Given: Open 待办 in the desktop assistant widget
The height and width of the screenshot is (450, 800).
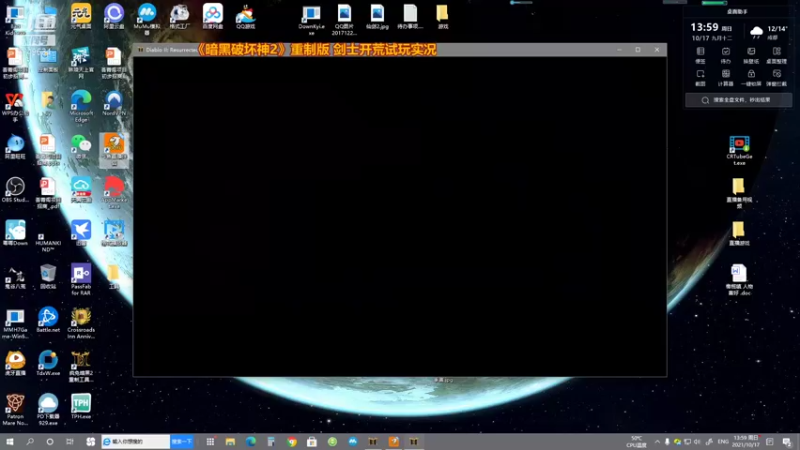Looking at the screenshot, I should (726, 55).
